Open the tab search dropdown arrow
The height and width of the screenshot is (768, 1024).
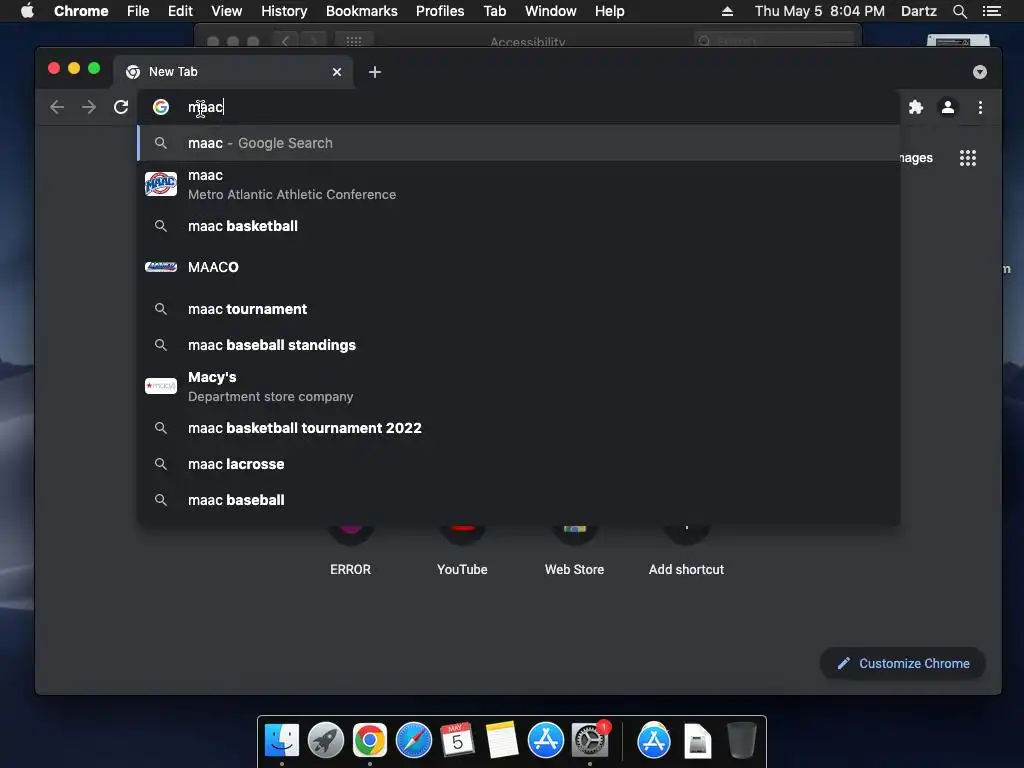979,72
